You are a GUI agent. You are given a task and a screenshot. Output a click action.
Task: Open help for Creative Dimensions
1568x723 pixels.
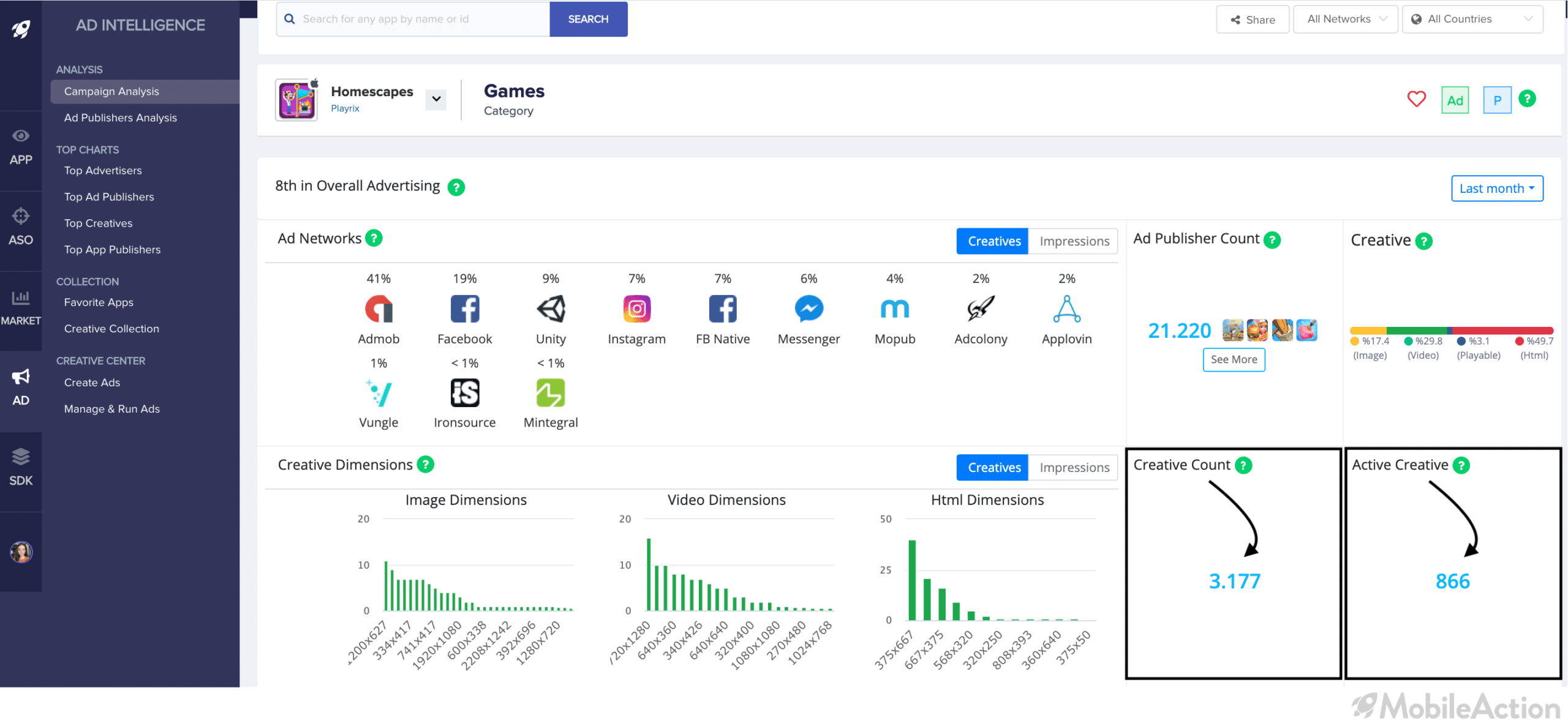[426, 464]
